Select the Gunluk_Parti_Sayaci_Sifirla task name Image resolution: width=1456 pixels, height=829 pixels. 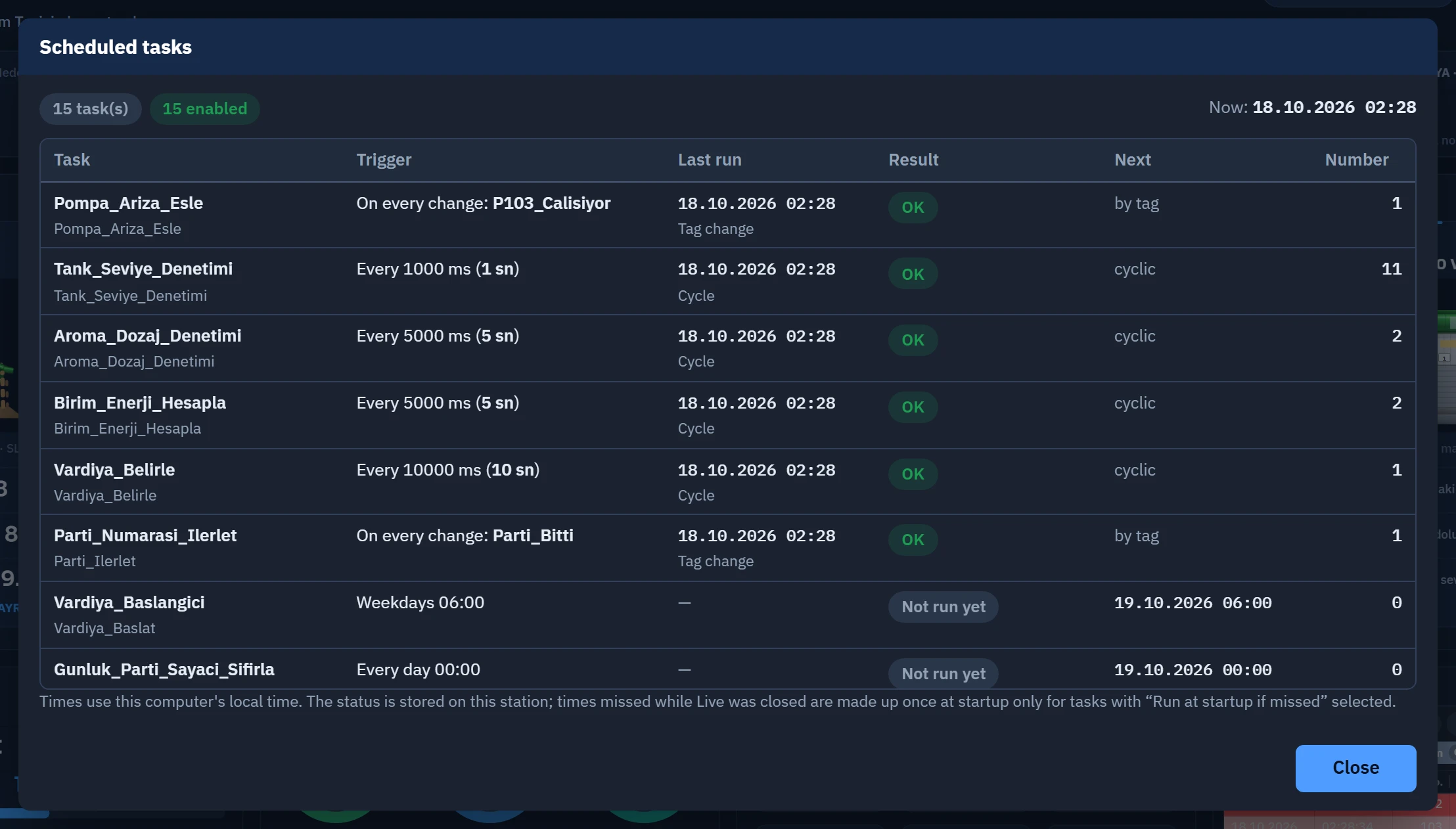[x=164, y=669]
